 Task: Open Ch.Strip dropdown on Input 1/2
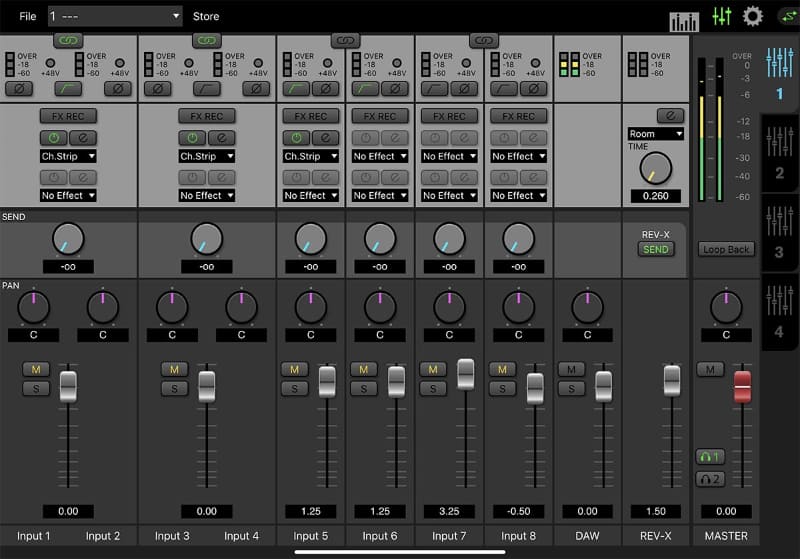click(x=68, y=156)
